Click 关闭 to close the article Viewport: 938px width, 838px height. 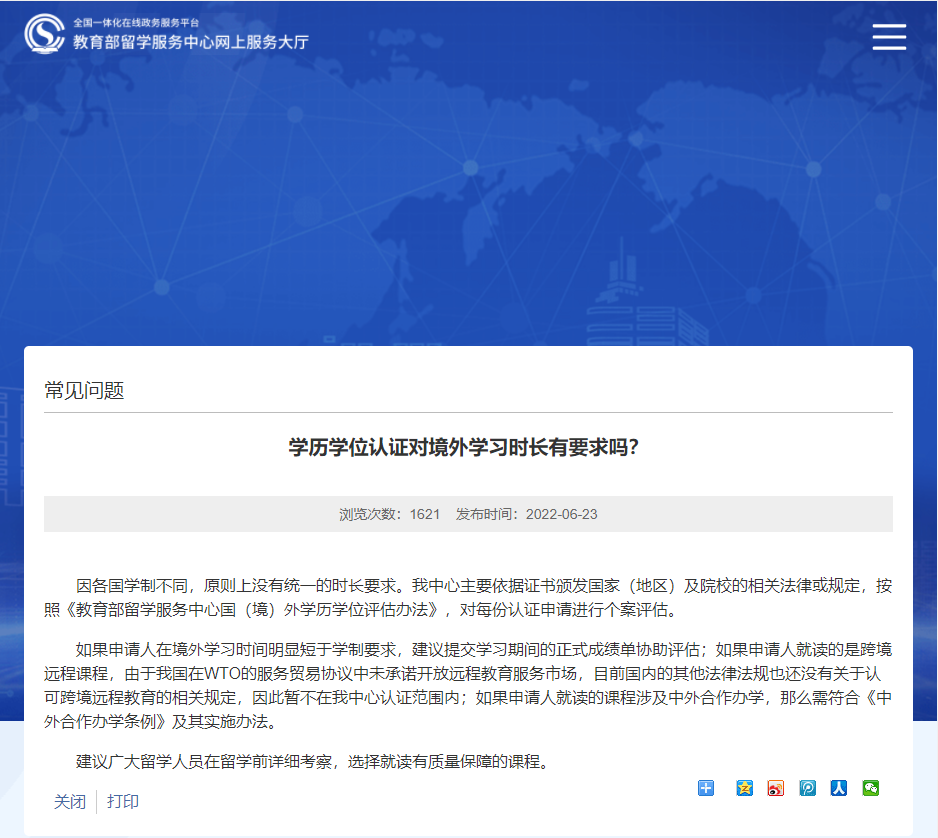click(x=69, y=803)
